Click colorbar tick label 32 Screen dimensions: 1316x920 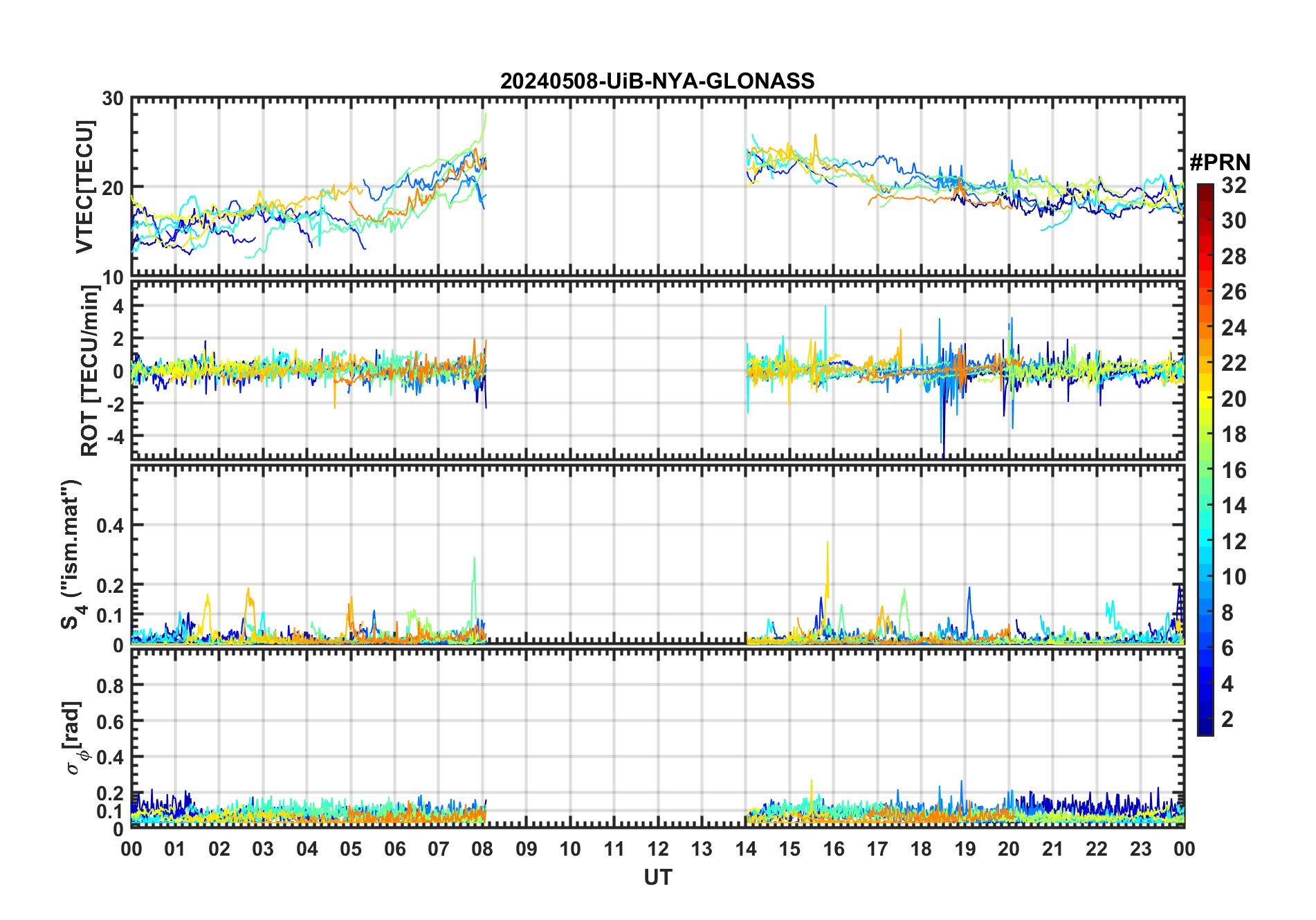1234,185
